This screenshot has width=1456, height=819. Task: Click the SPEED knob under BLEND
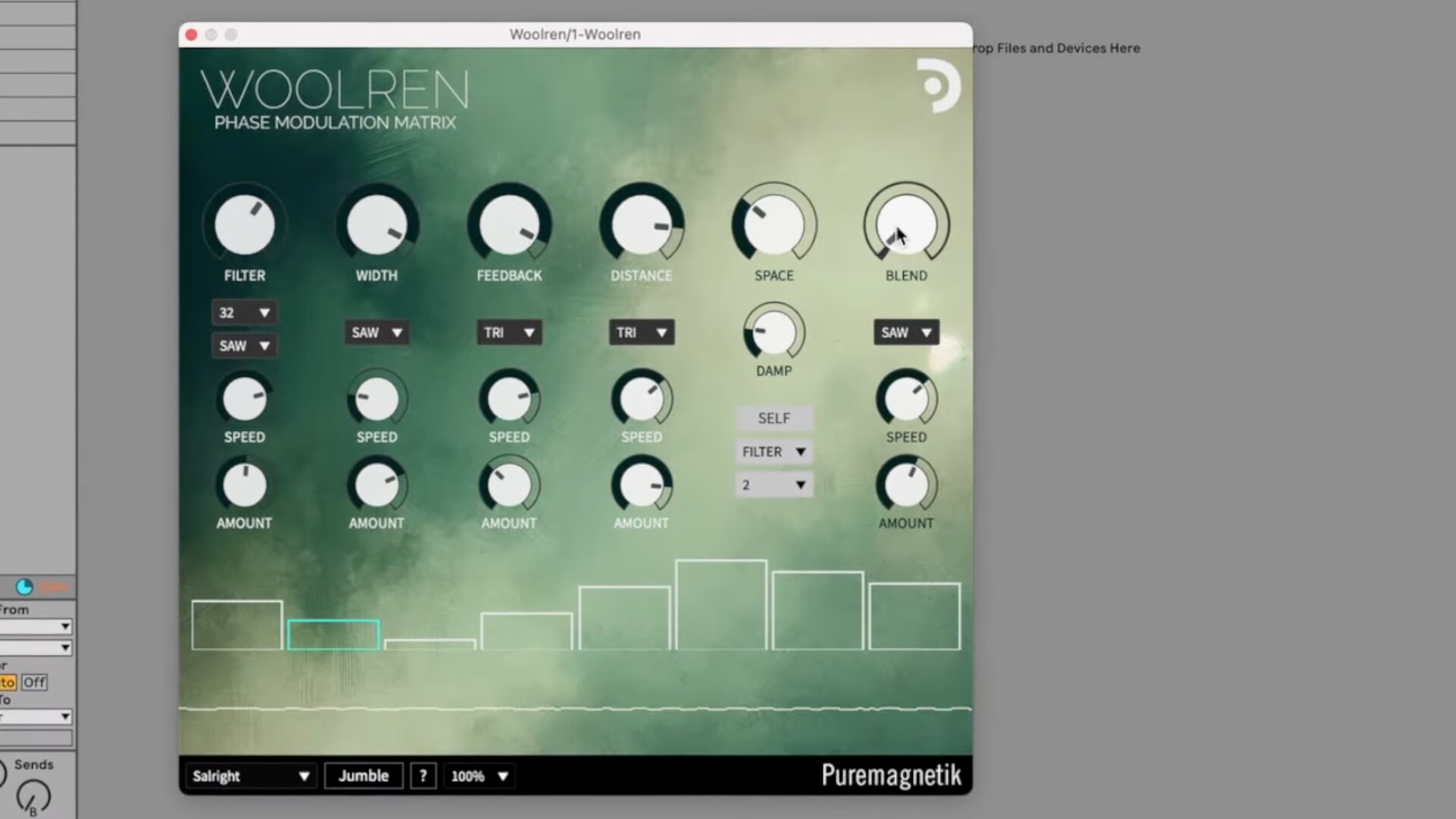[906, 399]
